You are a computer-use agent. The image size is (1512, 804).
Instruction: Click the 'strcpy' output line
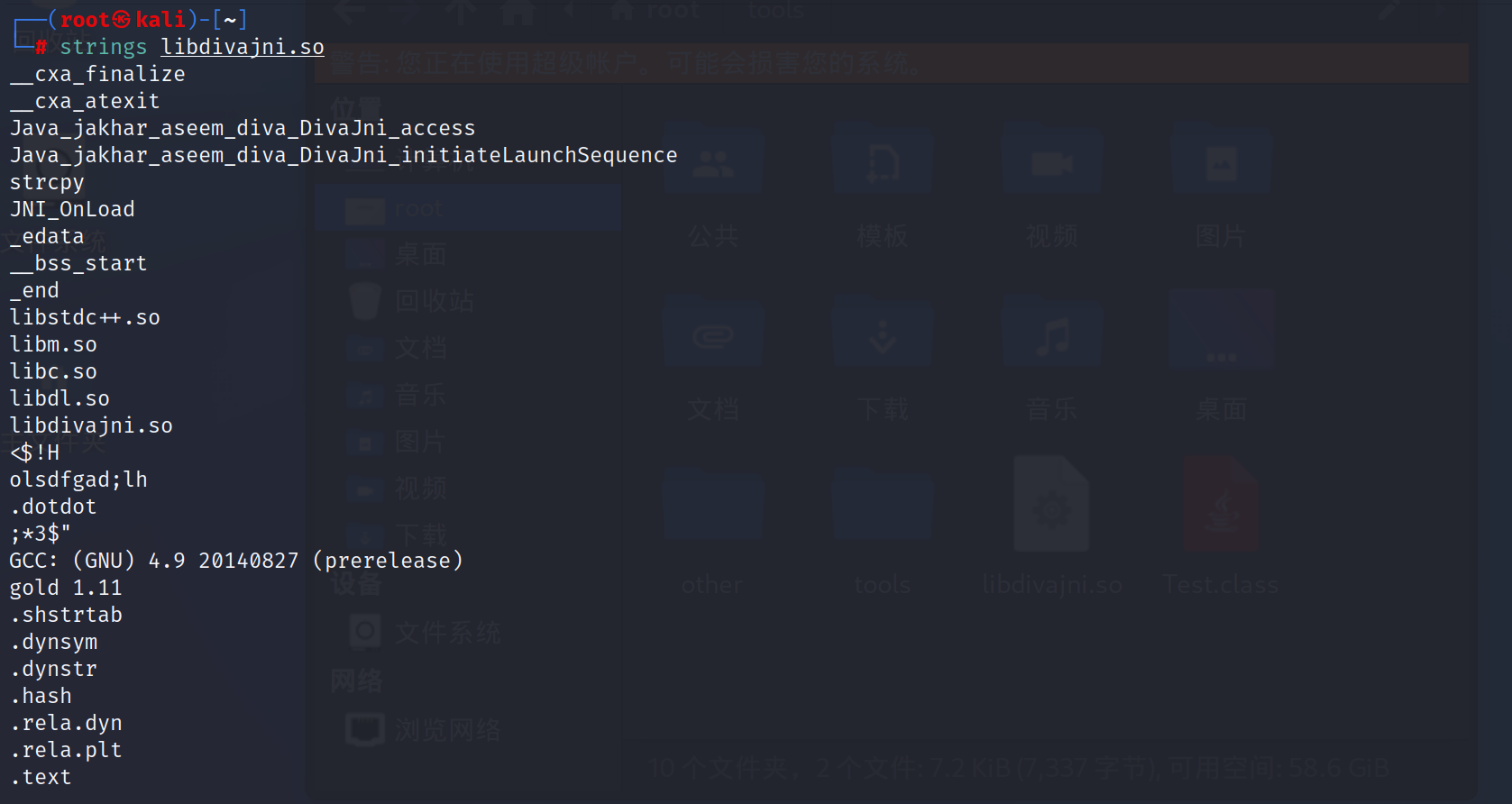coord(47,182)
